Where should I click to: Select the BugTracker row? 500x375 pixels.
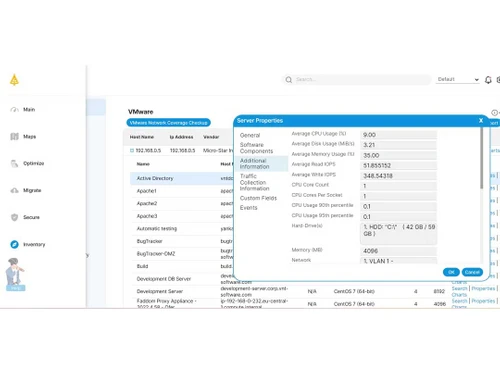(x=182, y=241)
